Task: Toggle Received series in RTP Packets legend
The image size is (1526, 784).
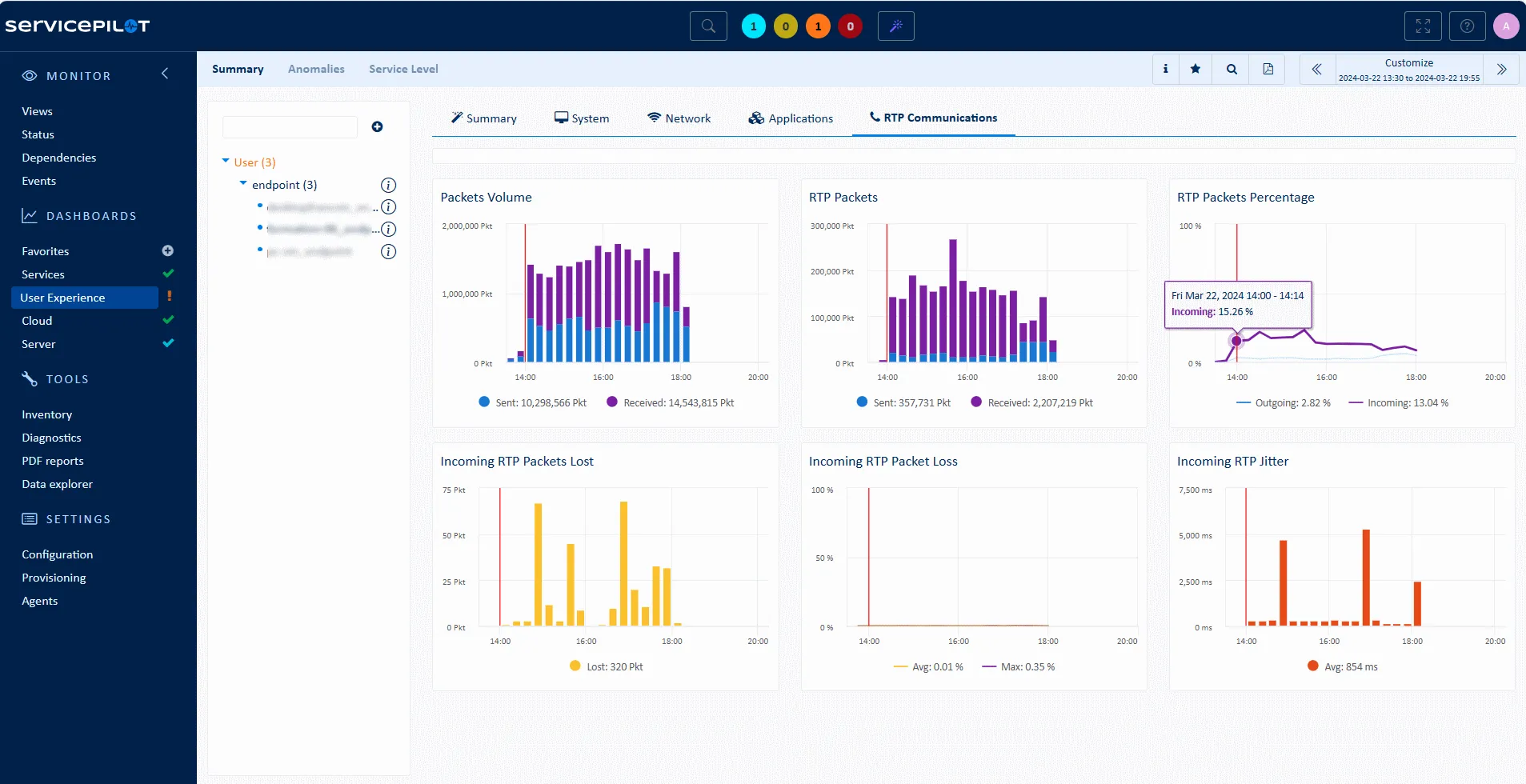Action: [1031, 402]
